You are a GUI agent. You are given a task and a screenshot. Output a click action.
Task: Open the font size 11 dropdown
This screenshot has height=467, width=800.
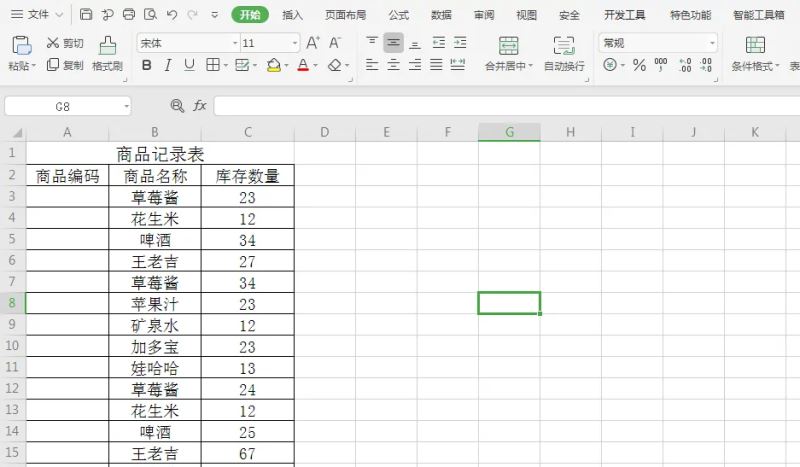[295, 43]
